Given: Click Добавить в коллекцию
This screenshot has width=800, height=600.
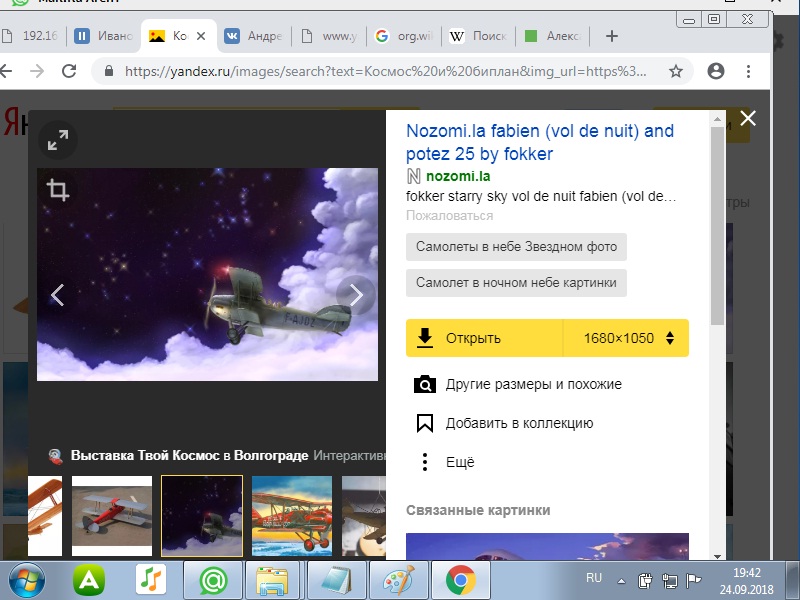Looking at the screenshot, I should 519,423.
